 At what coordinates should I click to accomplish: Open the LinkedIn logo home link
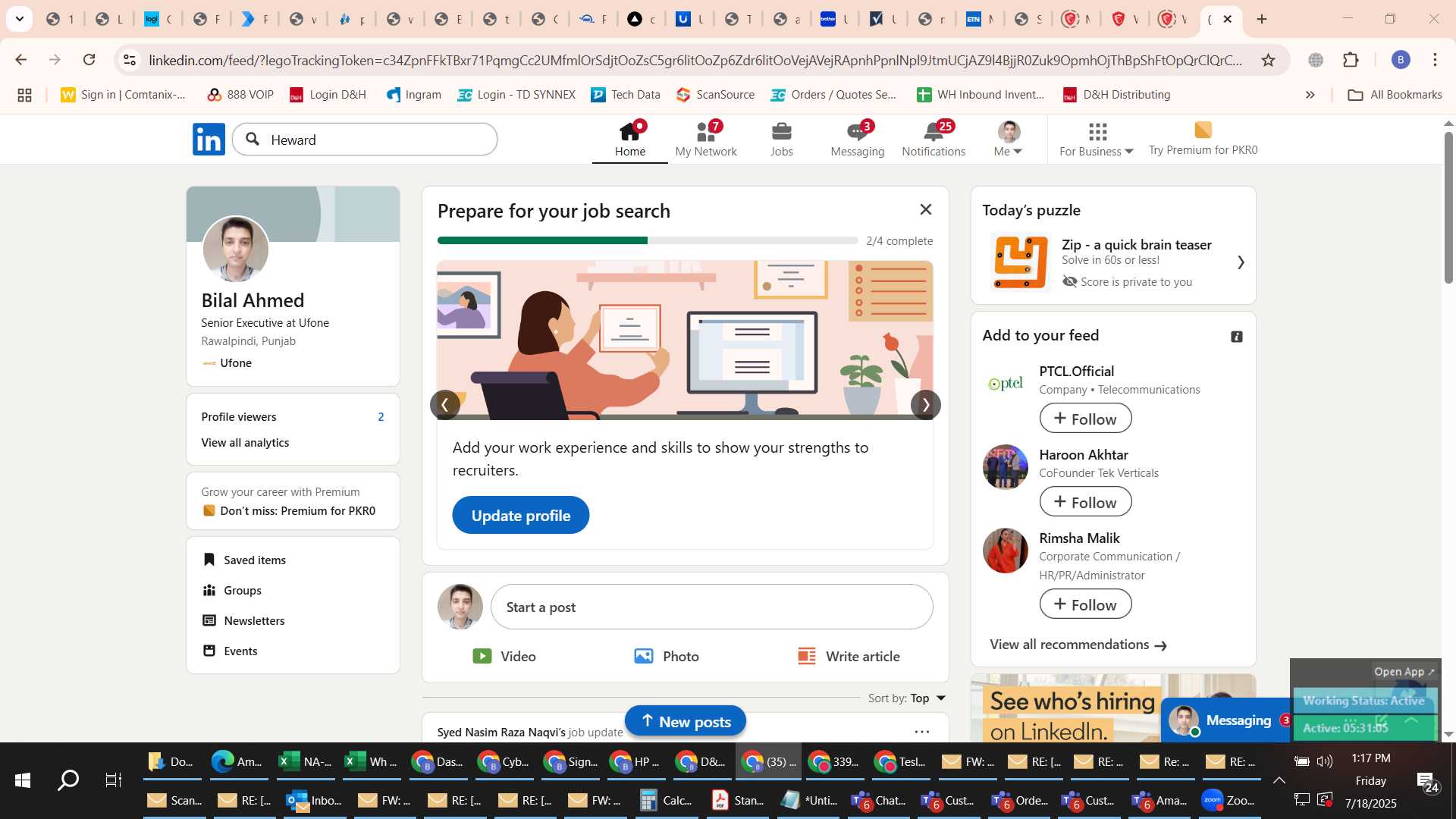(x=209, y=140)
